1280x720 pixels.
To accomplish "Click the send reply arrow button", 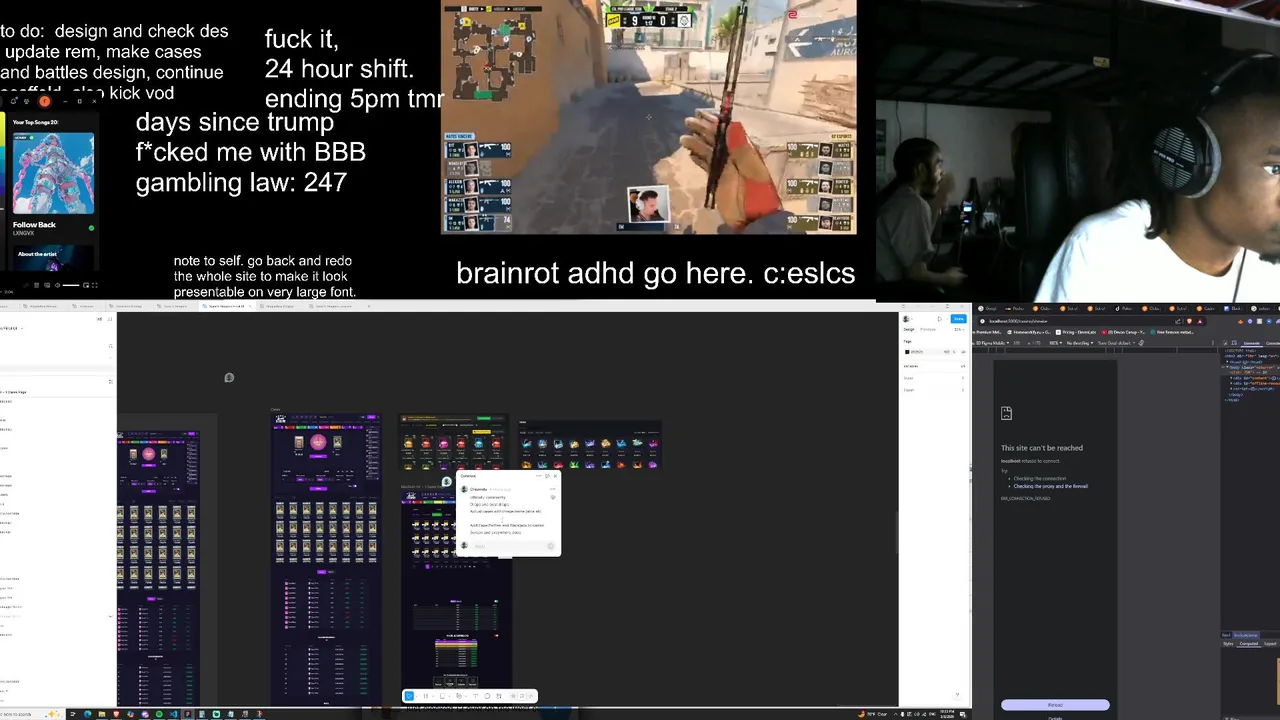I will 551,546.
